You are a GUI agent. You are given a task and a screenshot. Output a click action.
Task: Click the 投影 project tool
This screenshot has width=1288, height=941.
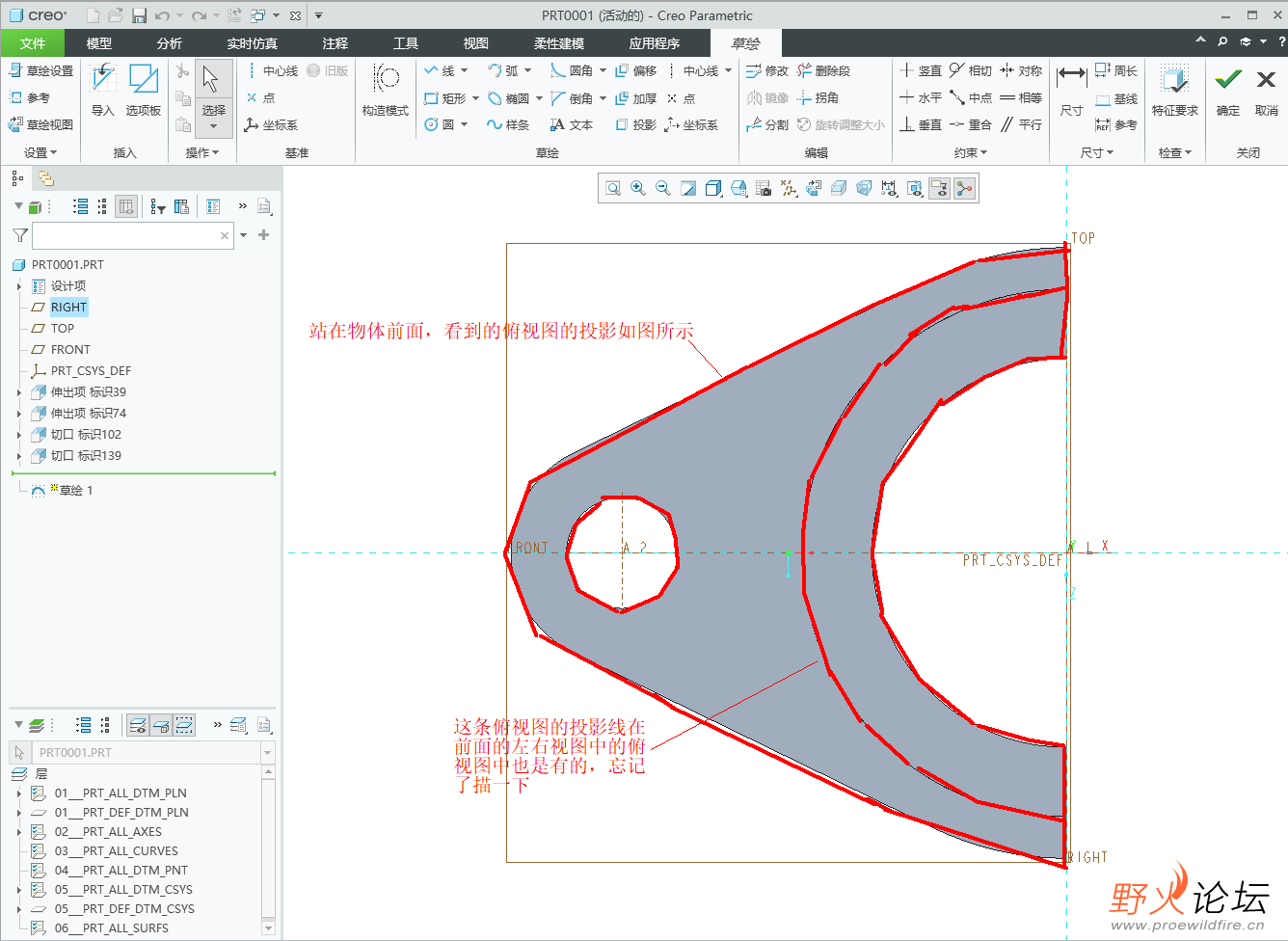coord(636,124)
